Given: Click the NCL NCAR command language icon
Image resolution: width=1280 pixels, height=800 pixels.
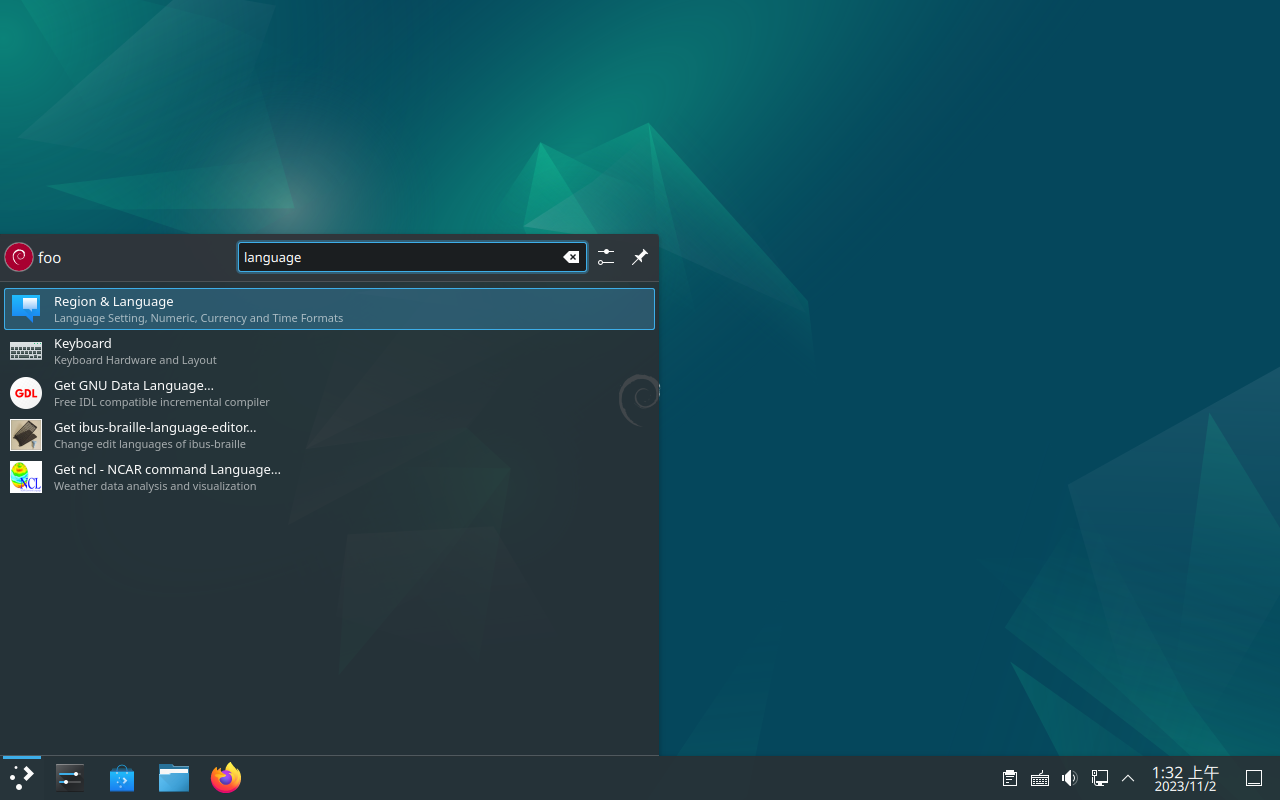Looking at the screenshot, I should tap(26, 477).
